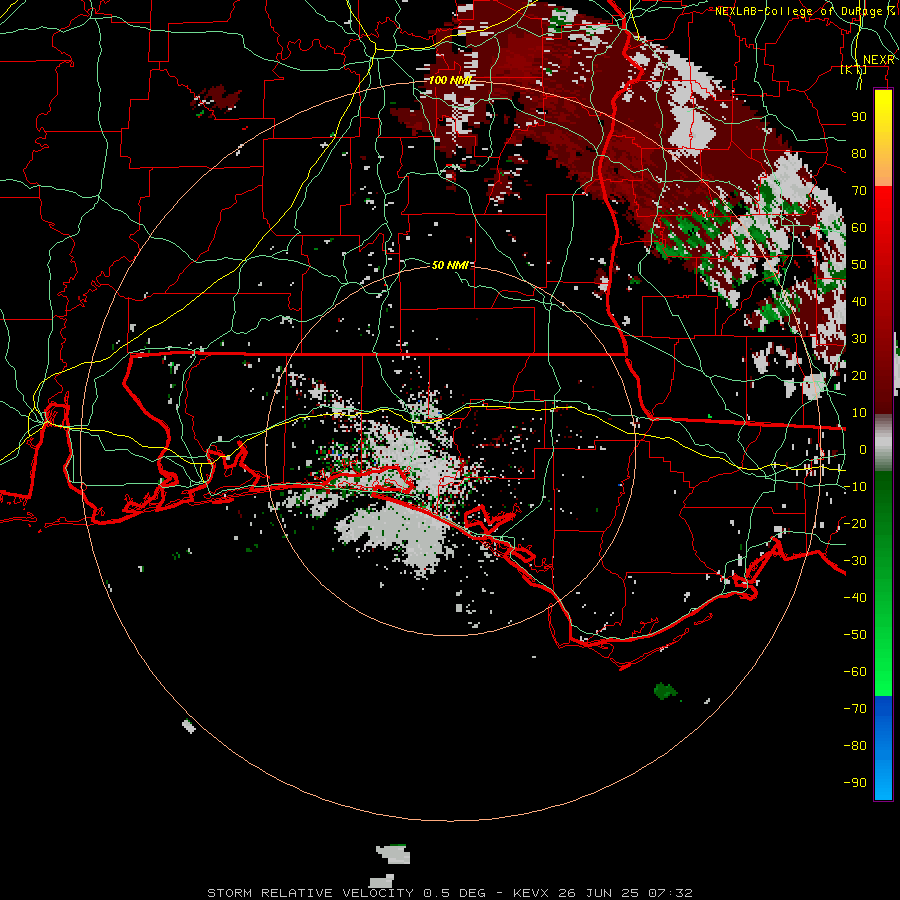The width and height of the screenshot is (900, 900).
Task: Select the 60 value on velocity scale
Action: (859, 227)
